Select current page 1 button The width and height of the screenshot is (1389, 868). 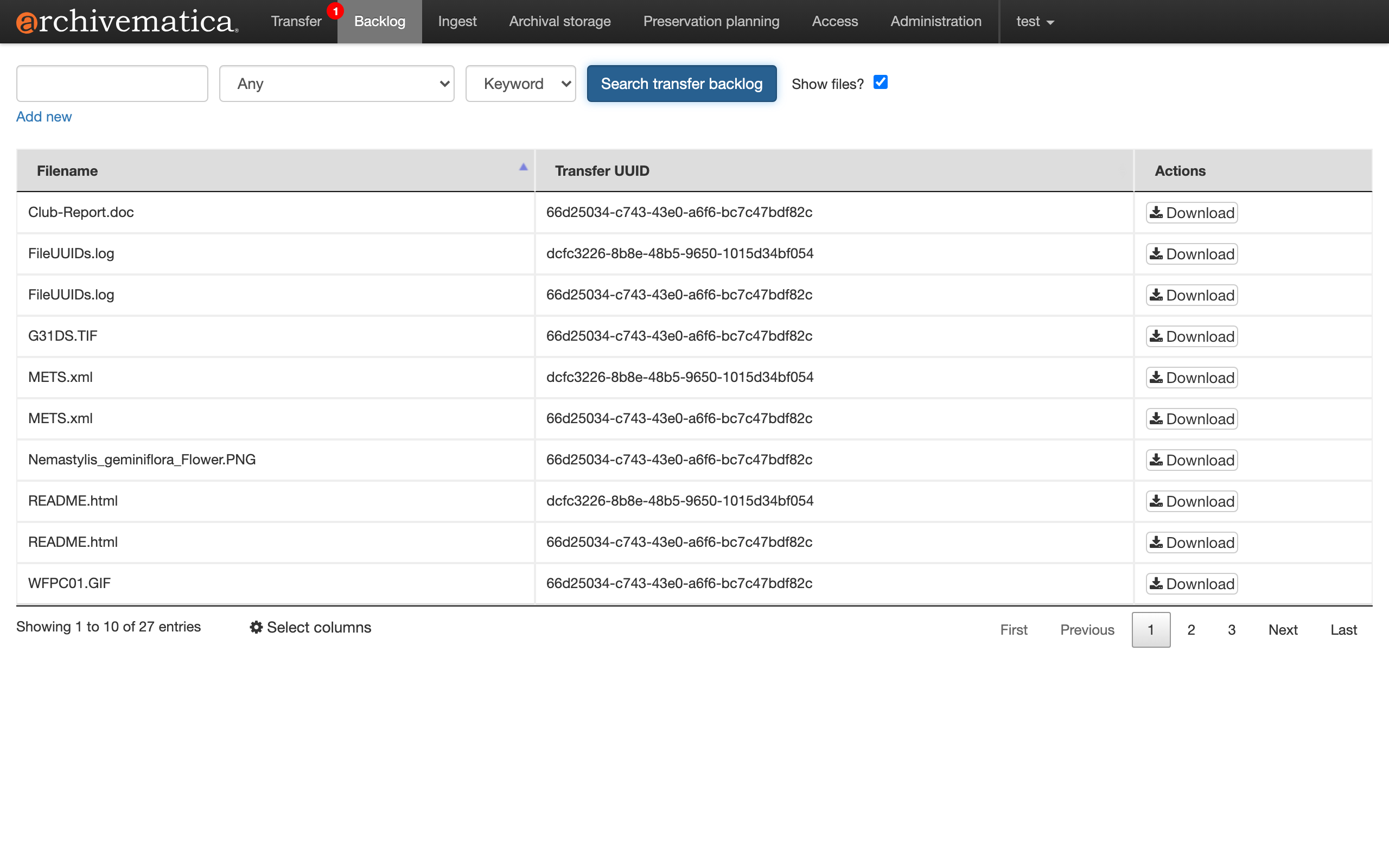pyautogui.click(x=1151, y=630)
